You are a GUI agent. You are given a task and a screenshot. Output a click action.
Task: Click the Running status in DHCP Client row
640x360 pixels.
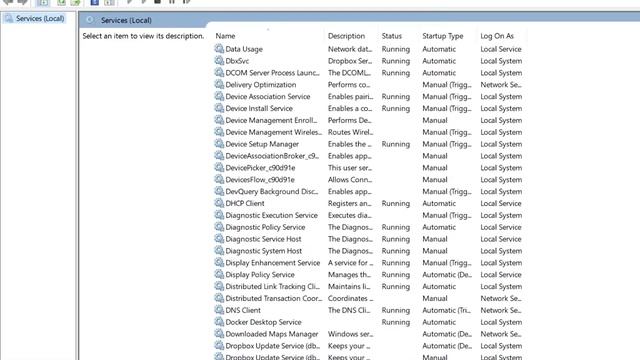pos(396,203)
